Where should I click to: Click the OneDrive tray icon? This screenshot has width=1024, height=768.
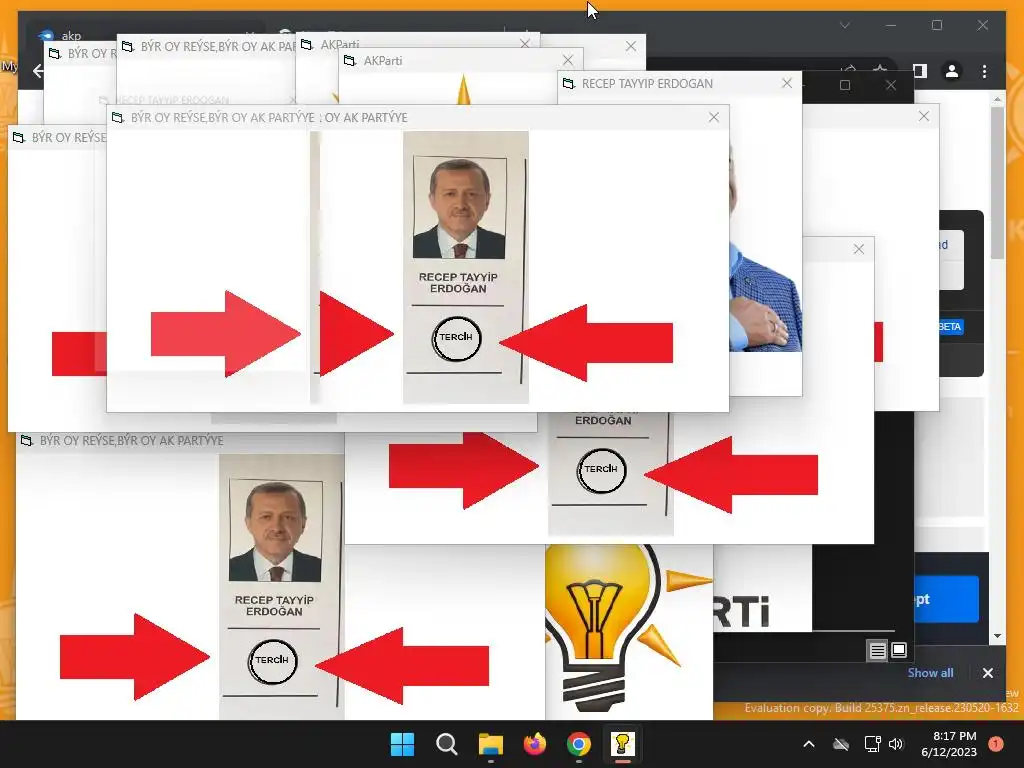(841, 744)
